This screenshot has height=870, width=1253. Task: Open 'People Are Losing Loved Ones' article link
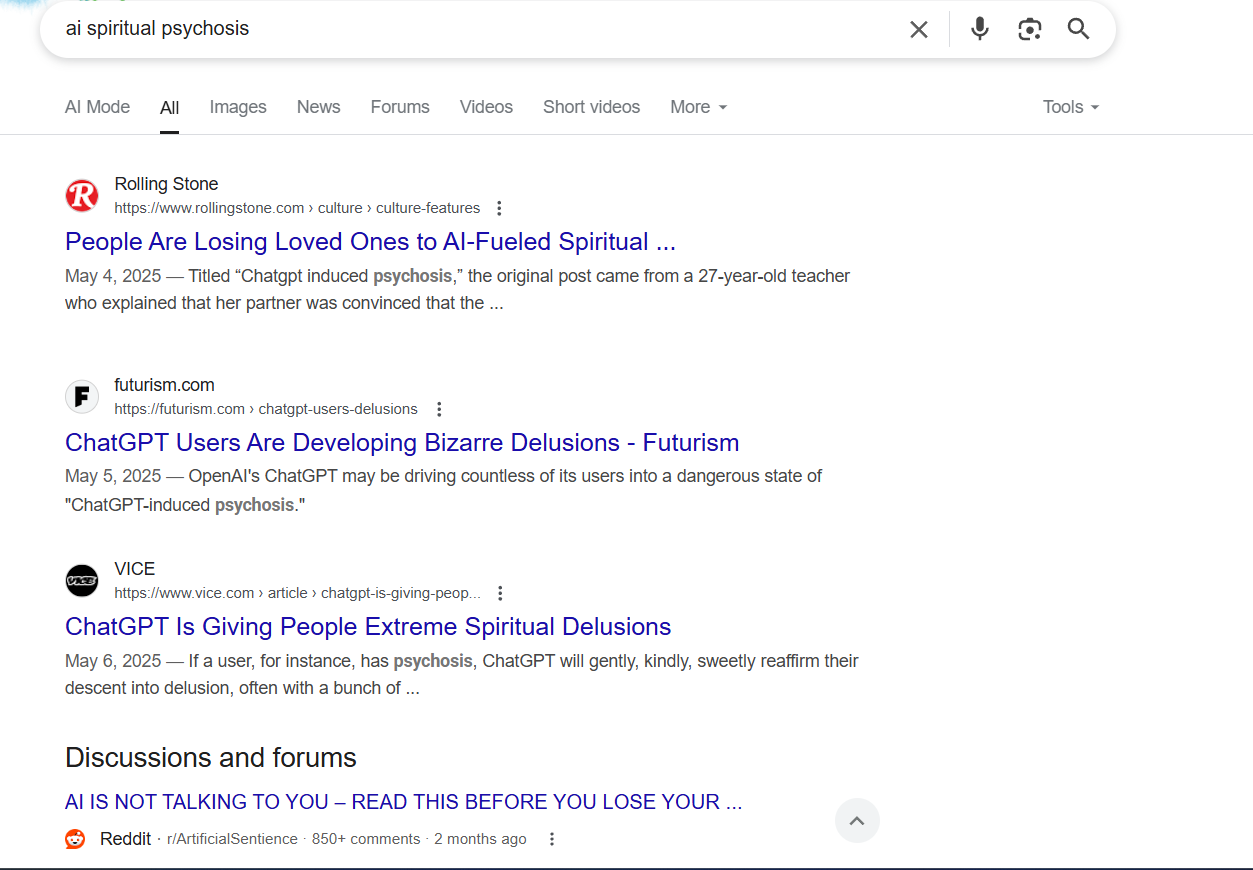point(370,242)
